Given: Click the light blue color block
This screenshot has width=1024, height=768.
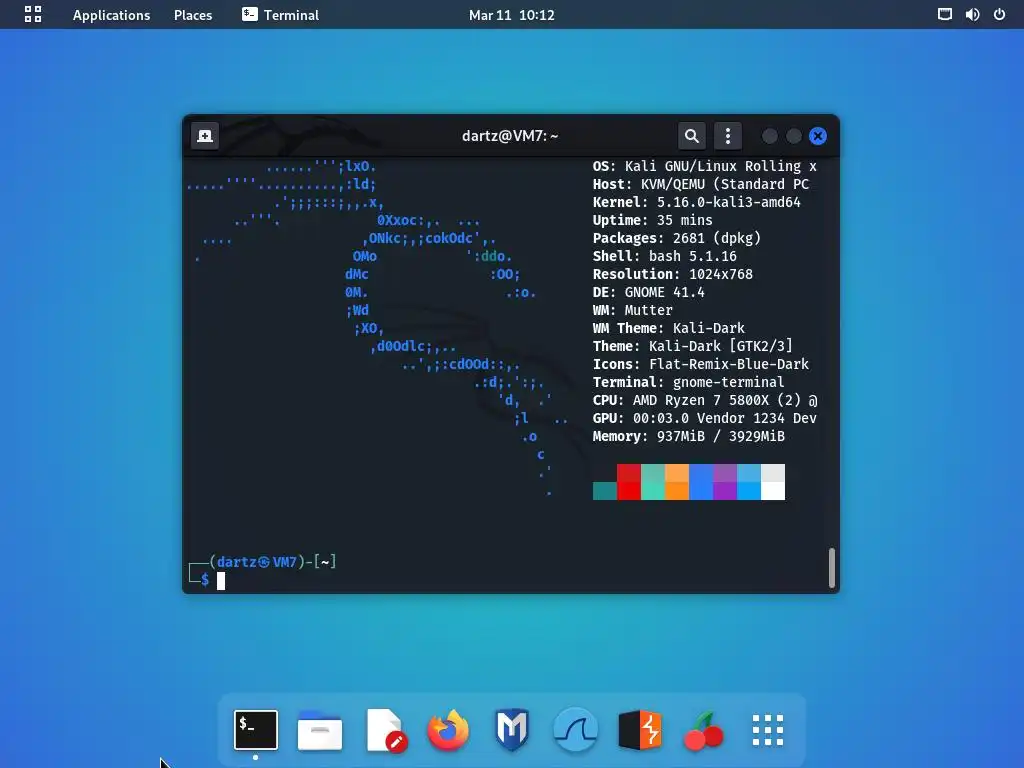Looking at the screenshot, I should 749,482.
